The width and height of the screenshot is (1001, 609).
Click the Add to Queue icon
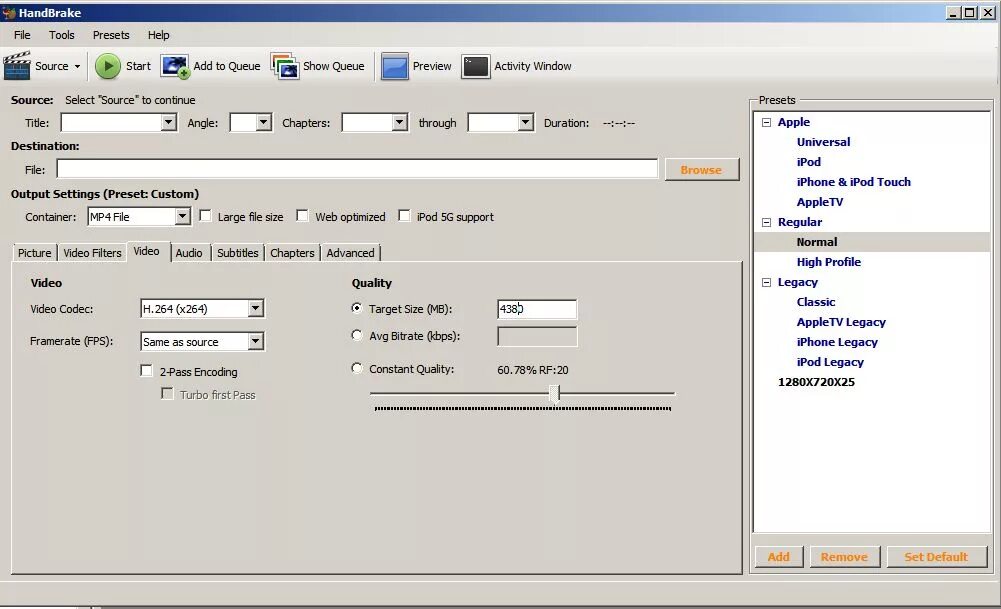click(x=175, y=66)
